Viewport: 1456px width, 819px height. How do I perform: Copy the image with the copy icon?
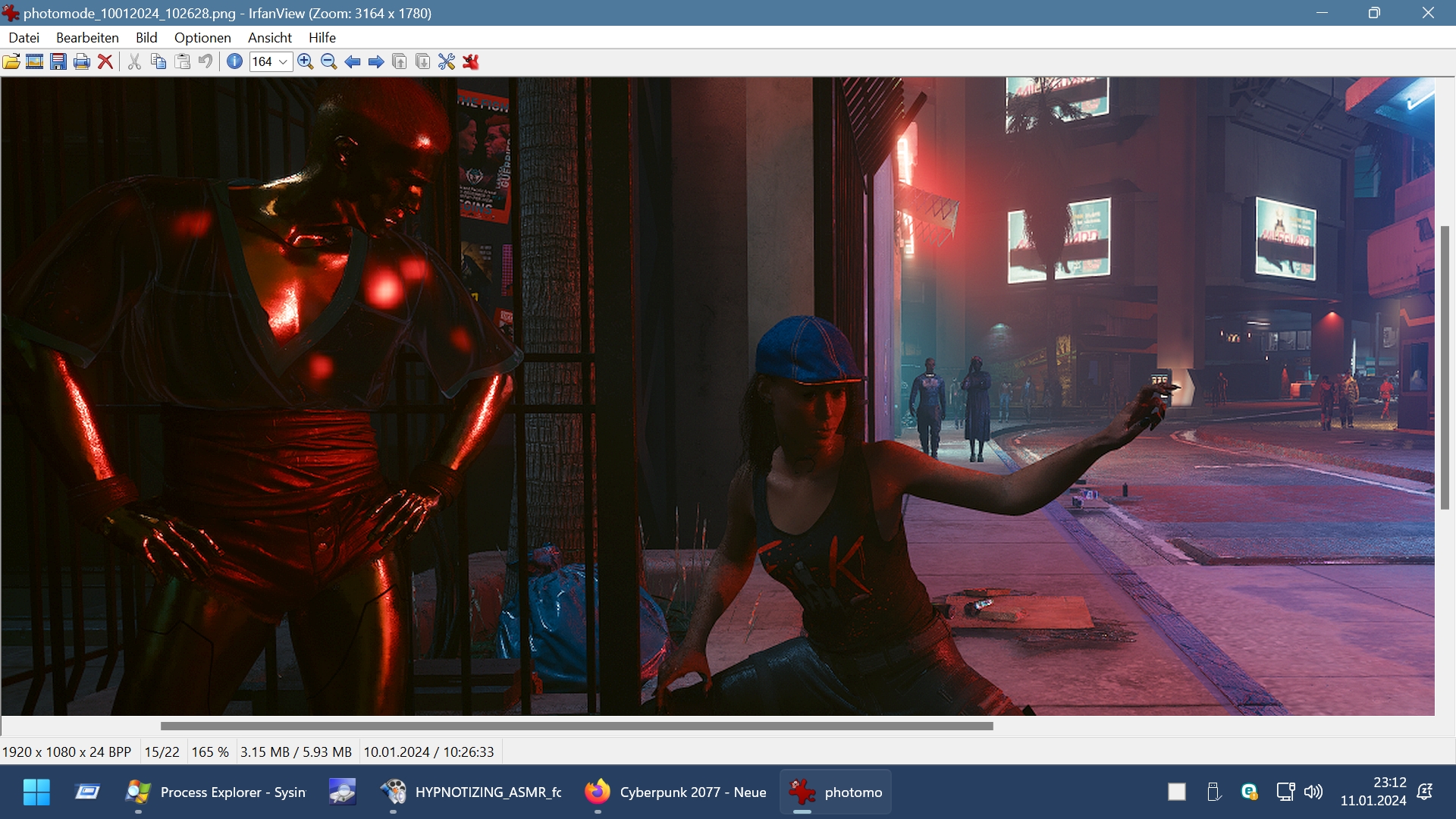tap(158, 61)
